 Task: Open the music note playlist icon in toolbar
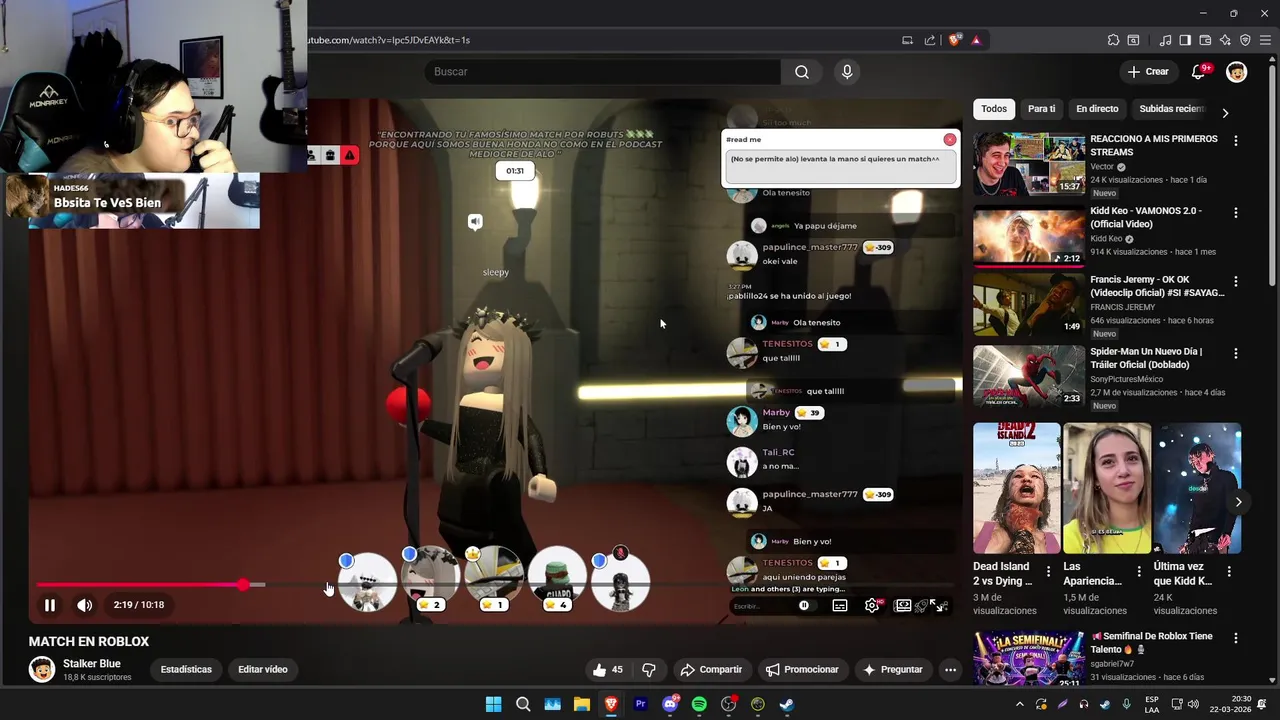pos(1165,40)
